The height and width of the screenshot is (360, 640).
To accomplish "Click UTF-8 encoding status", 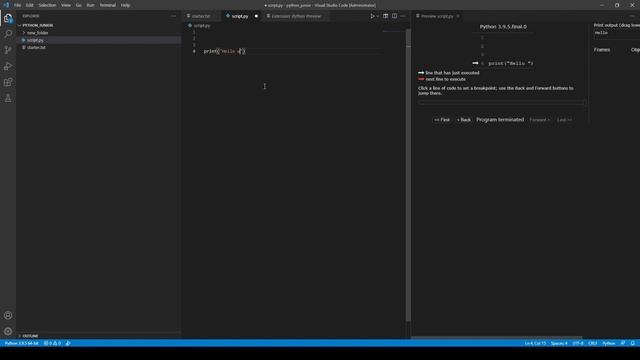I will 578,343.
